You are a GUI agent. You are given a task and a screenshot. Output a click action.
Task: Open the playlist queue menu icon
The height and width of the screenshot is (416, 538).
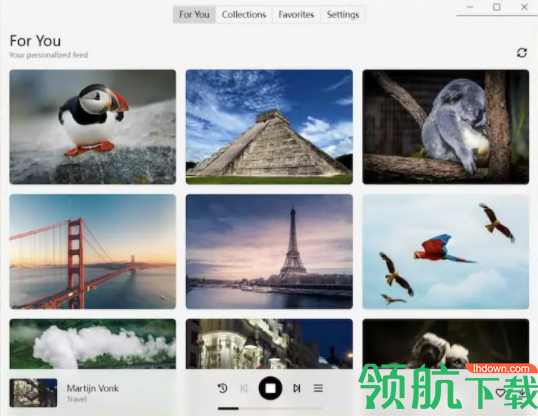pos(318,388)
